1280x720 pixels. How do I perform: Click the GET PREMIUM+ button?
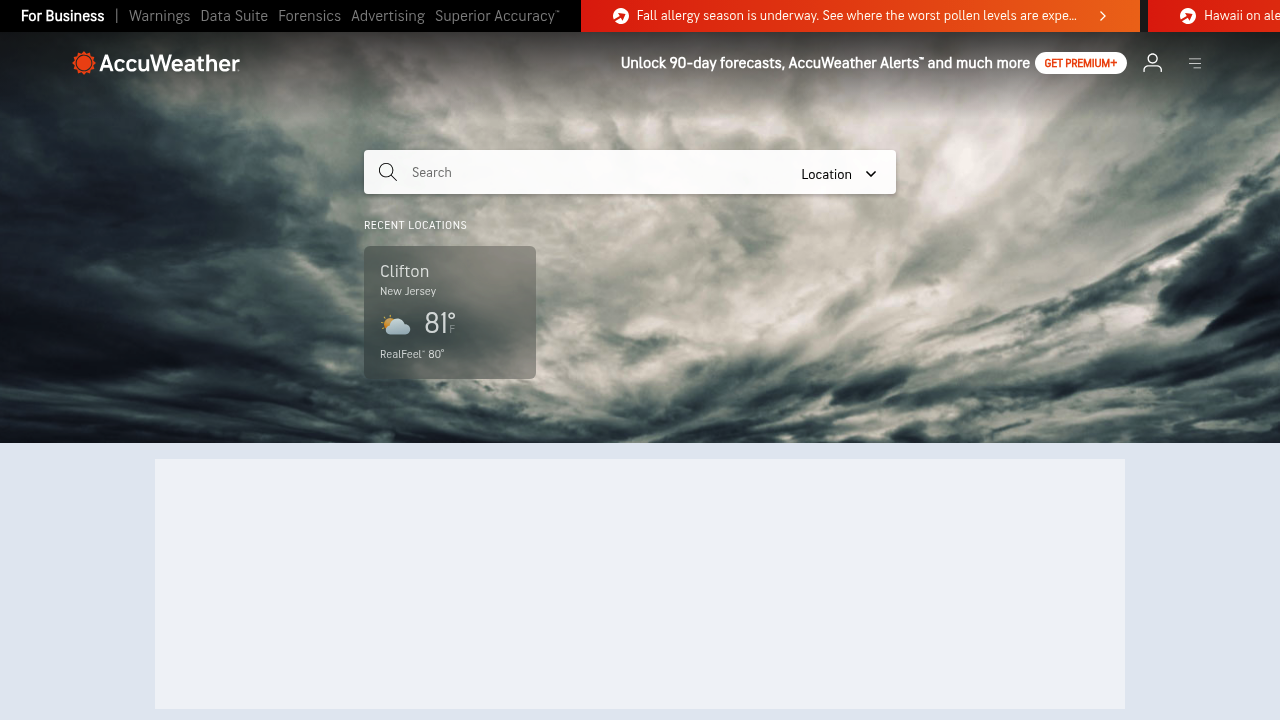point(1081,63)
